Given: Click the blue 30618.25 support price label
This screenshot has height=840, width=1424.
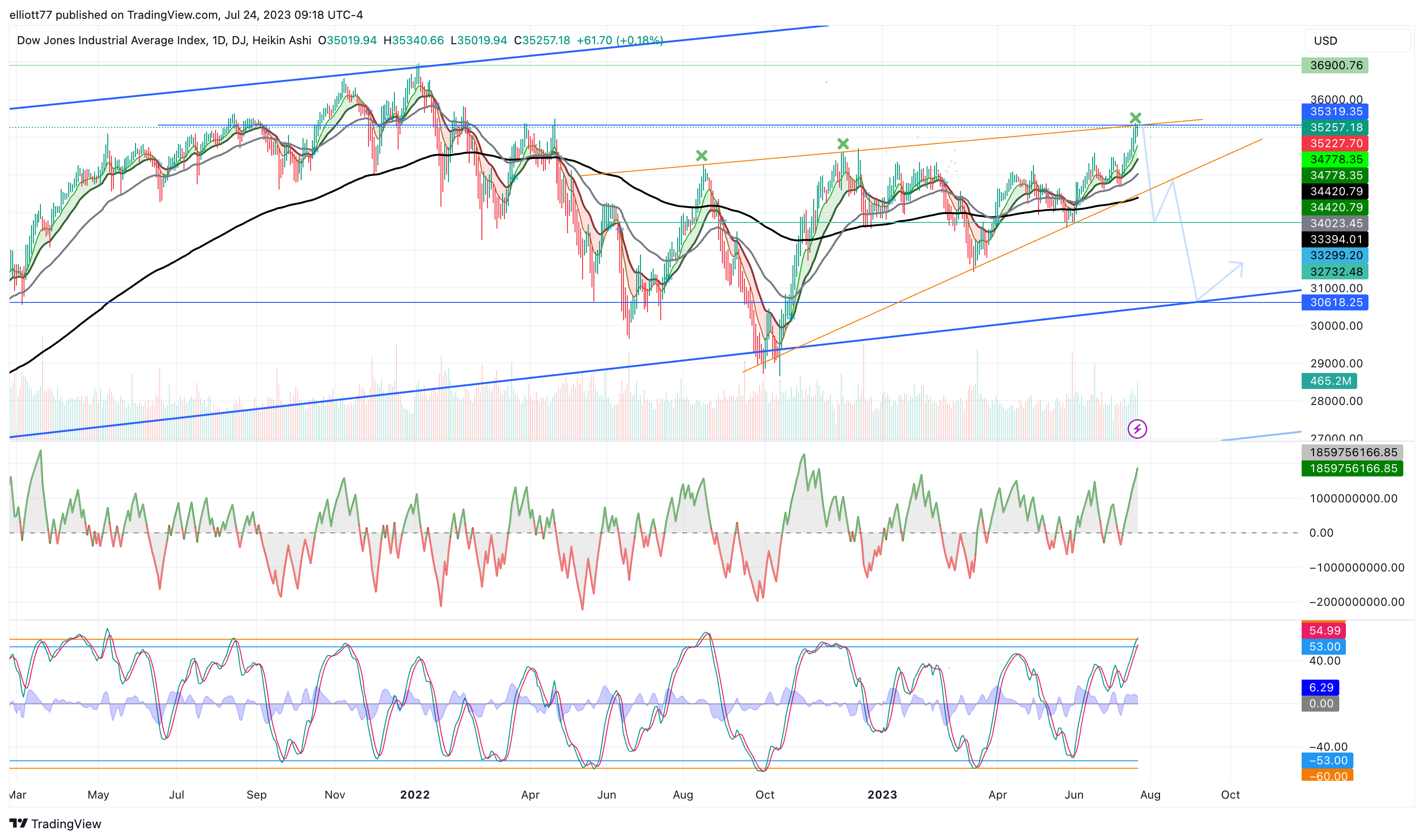Looking at the screenshot, I should click(x=1335, y=302).
